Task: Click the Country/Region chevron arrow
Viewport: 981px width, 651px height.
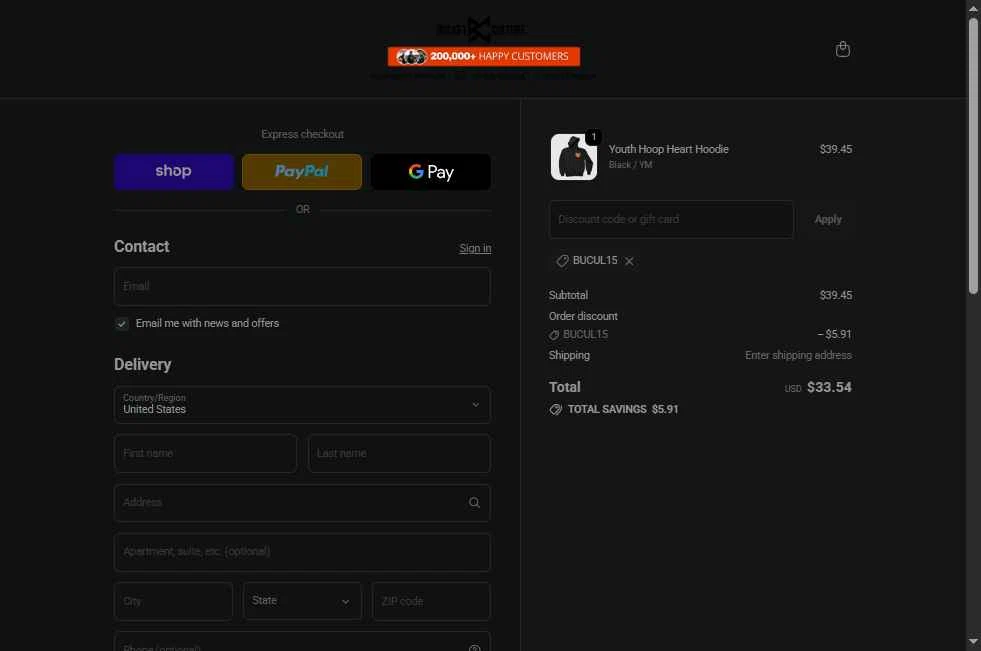Action: pyautogui.click(x=475, y=405)
